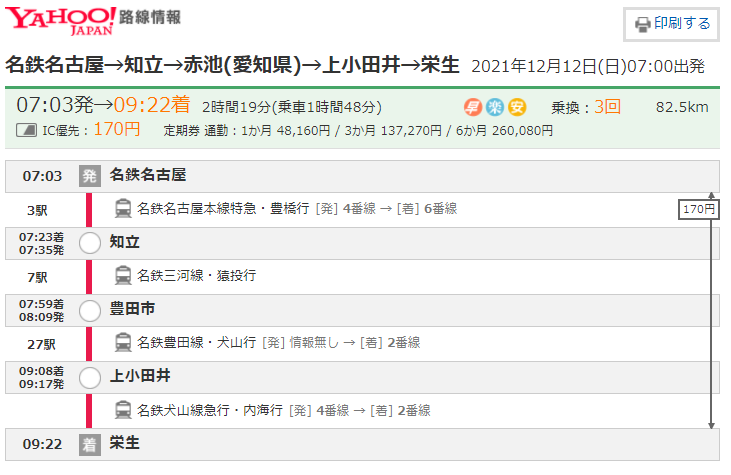Click the 路線情報 heading text
Screen dimensions: 731x475
click(150, 17)
